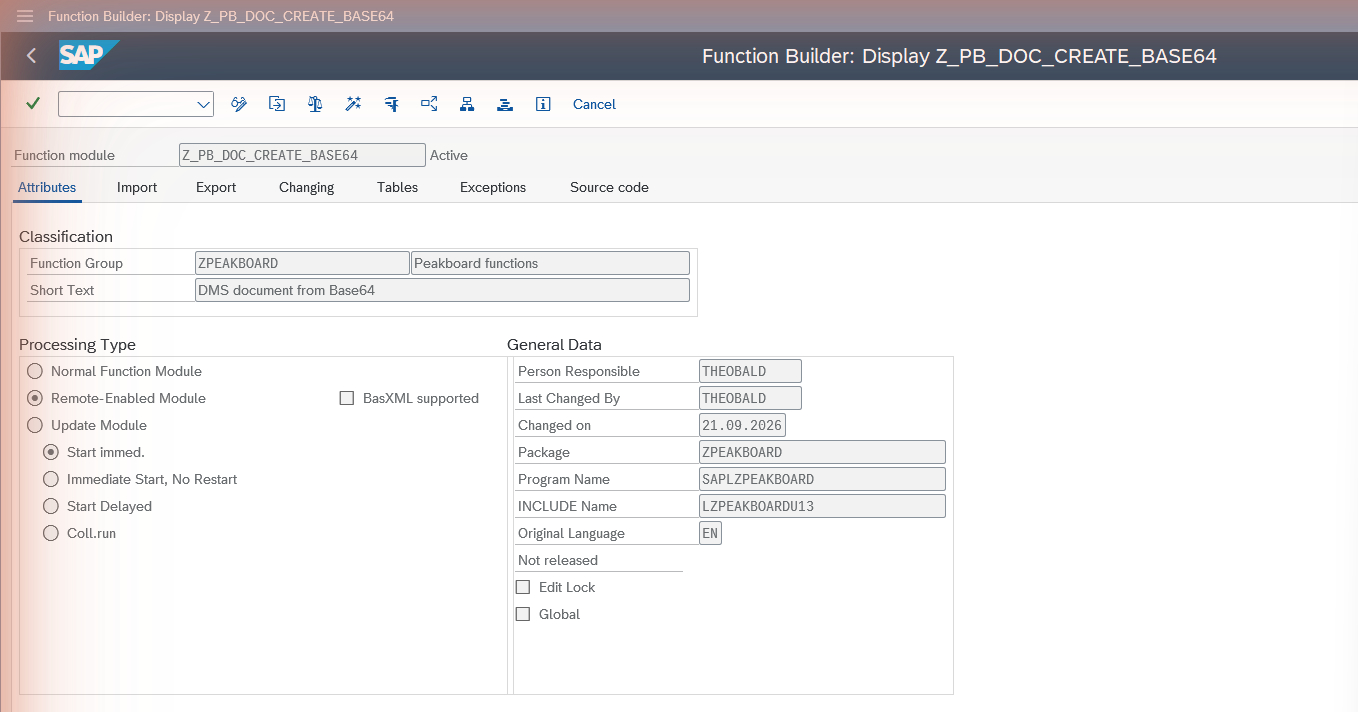
Task: Run syntax check with scales icon
Action: click(x=315, y=104)
